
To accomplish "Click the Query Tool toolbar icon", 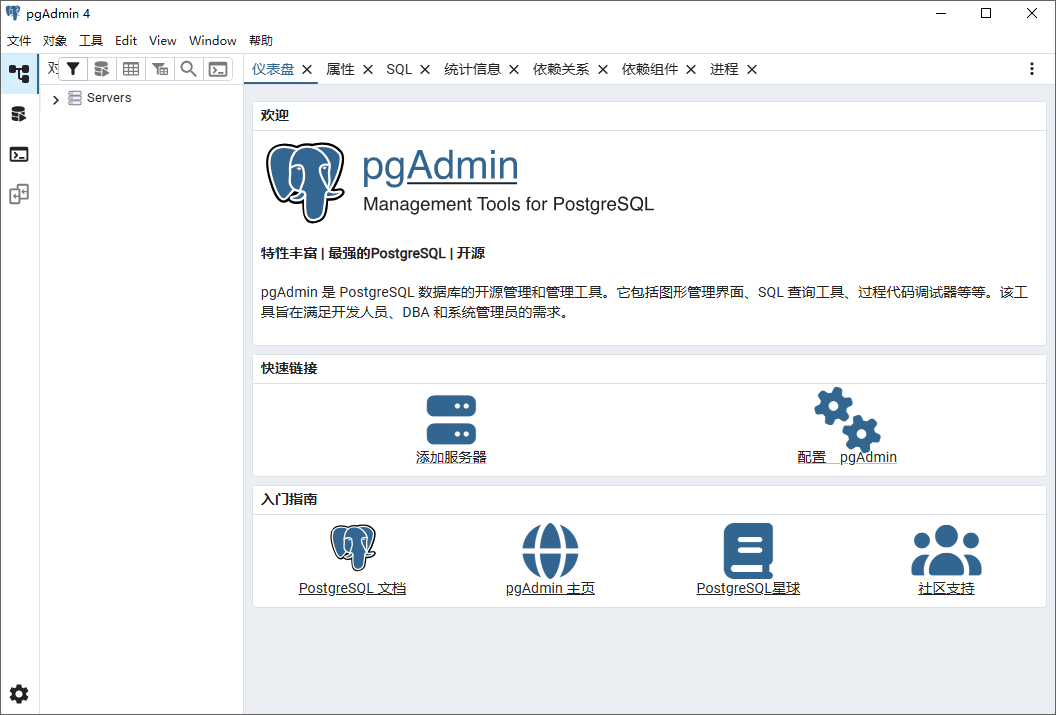I will click(102, 69).
